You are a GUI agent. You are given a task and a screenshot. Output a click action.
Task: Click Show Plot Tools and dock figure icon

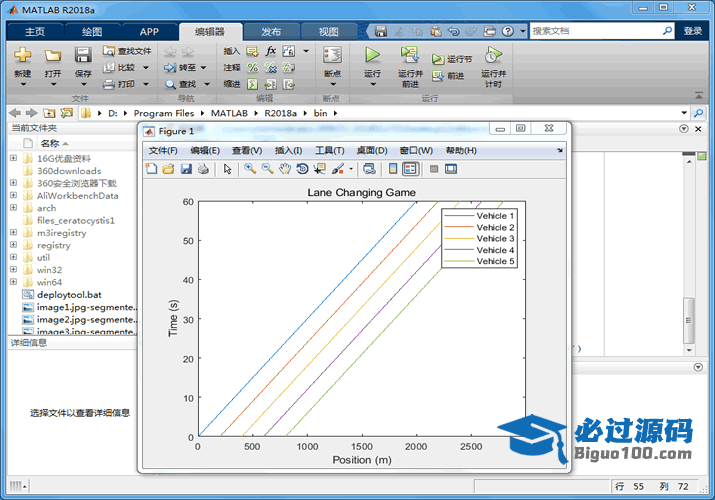click(x=451, y=169)
